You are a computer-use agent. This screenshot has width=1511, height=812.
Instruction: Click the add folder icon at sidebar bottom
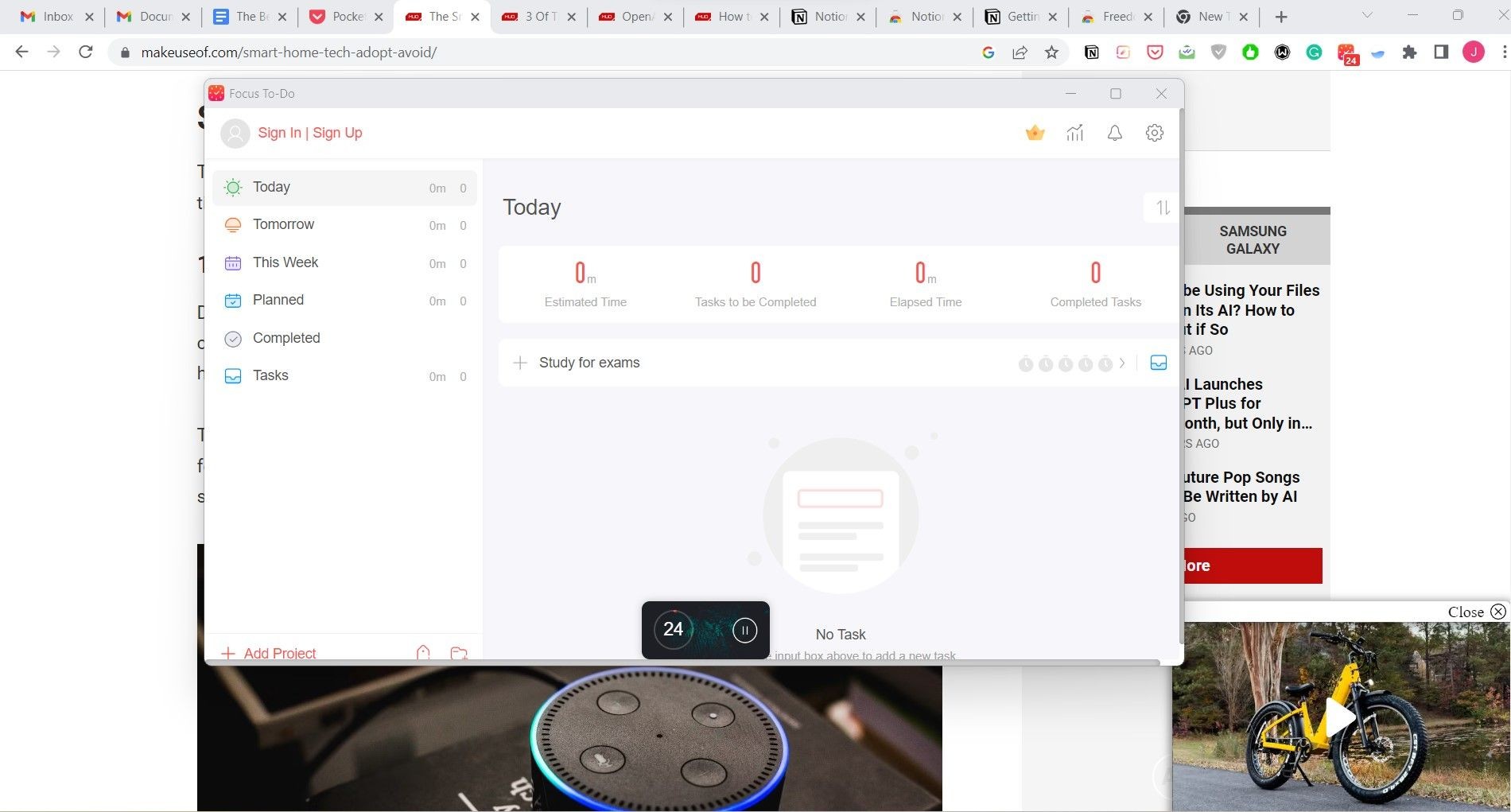(x=459, y=653)
